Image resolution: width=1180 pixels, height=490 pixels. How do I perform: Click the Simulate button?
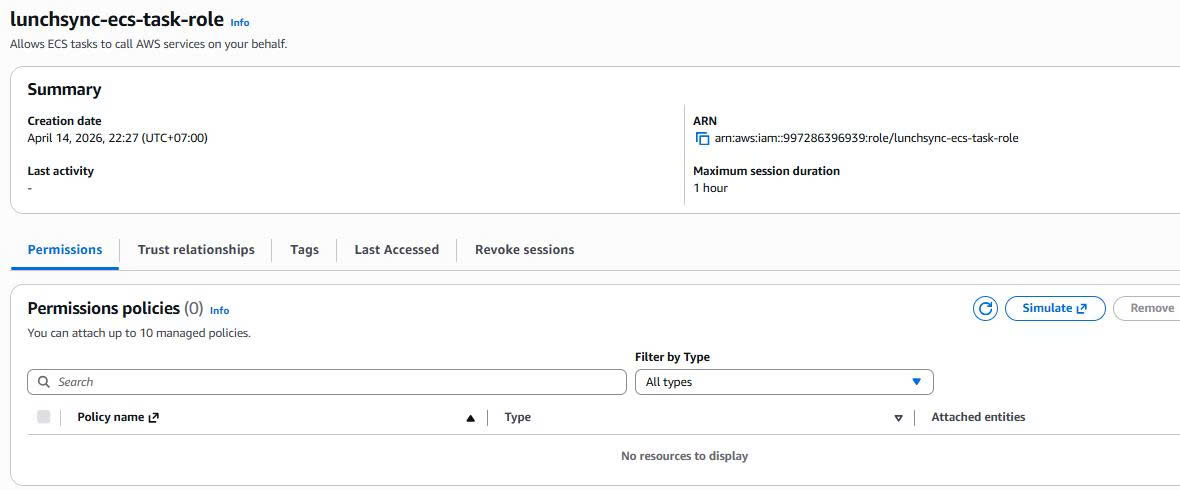tap(1054, 309)
